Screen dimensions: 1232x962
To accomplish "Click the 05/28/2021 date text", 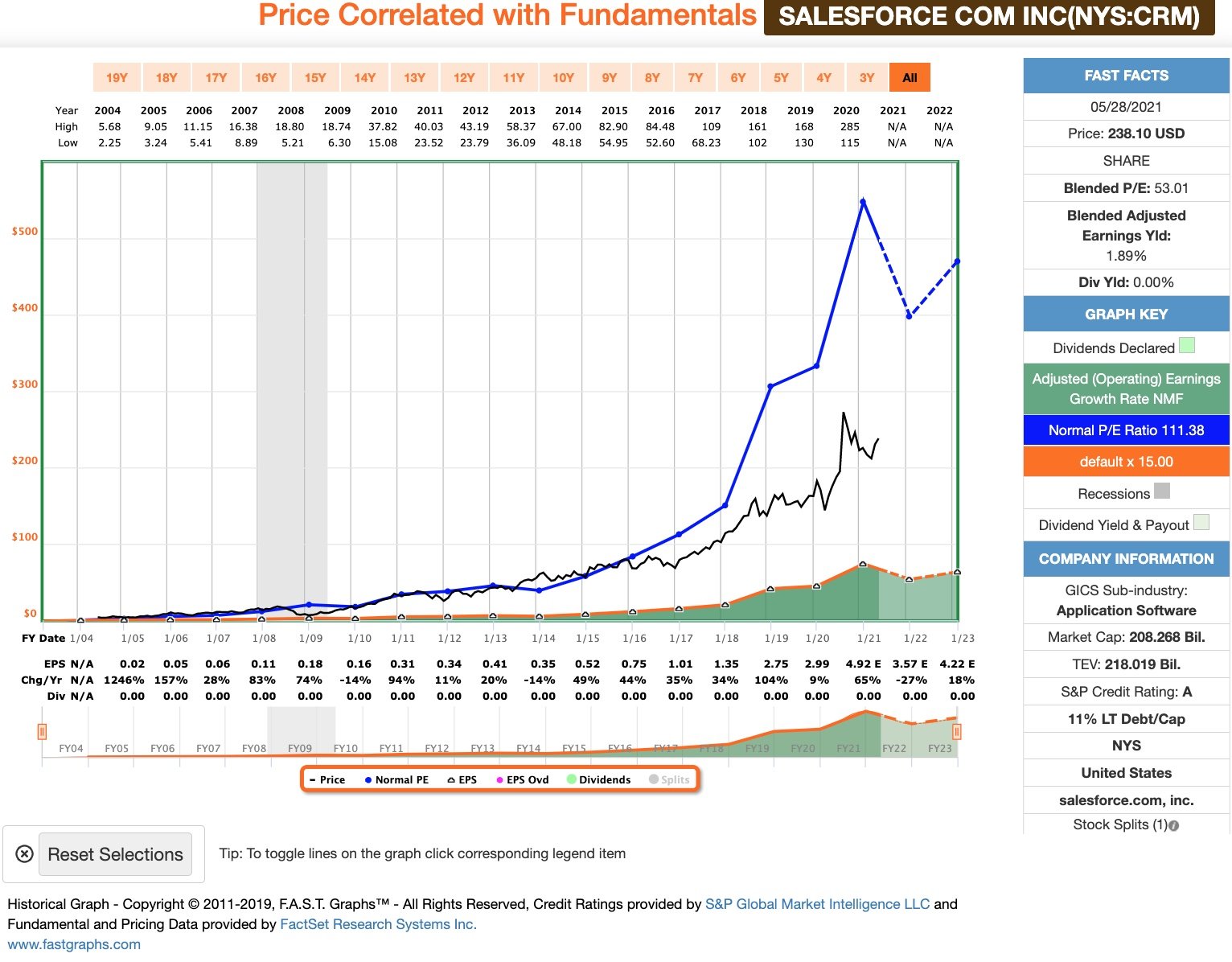I will point(1127,107).
